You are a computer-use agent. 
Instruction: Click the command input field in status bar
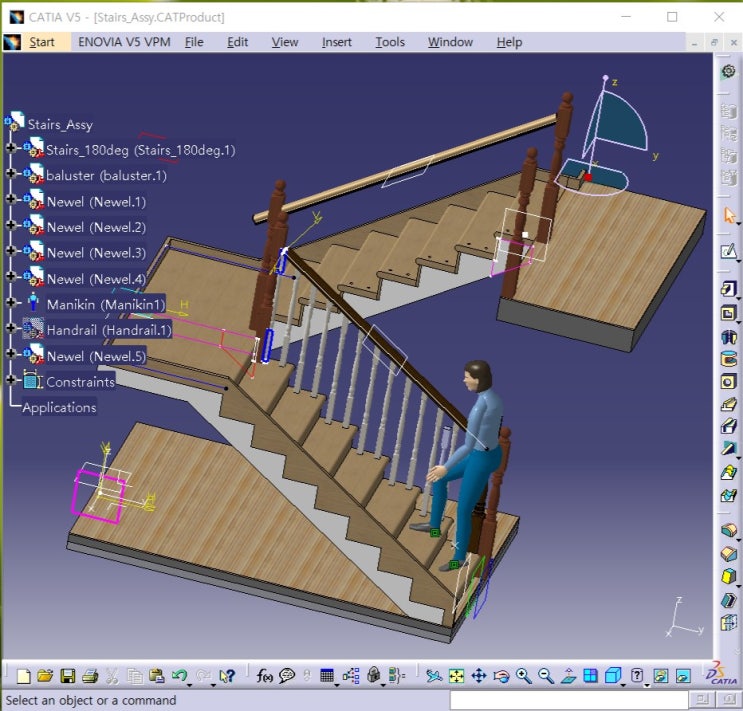click(x=569, y=700)
